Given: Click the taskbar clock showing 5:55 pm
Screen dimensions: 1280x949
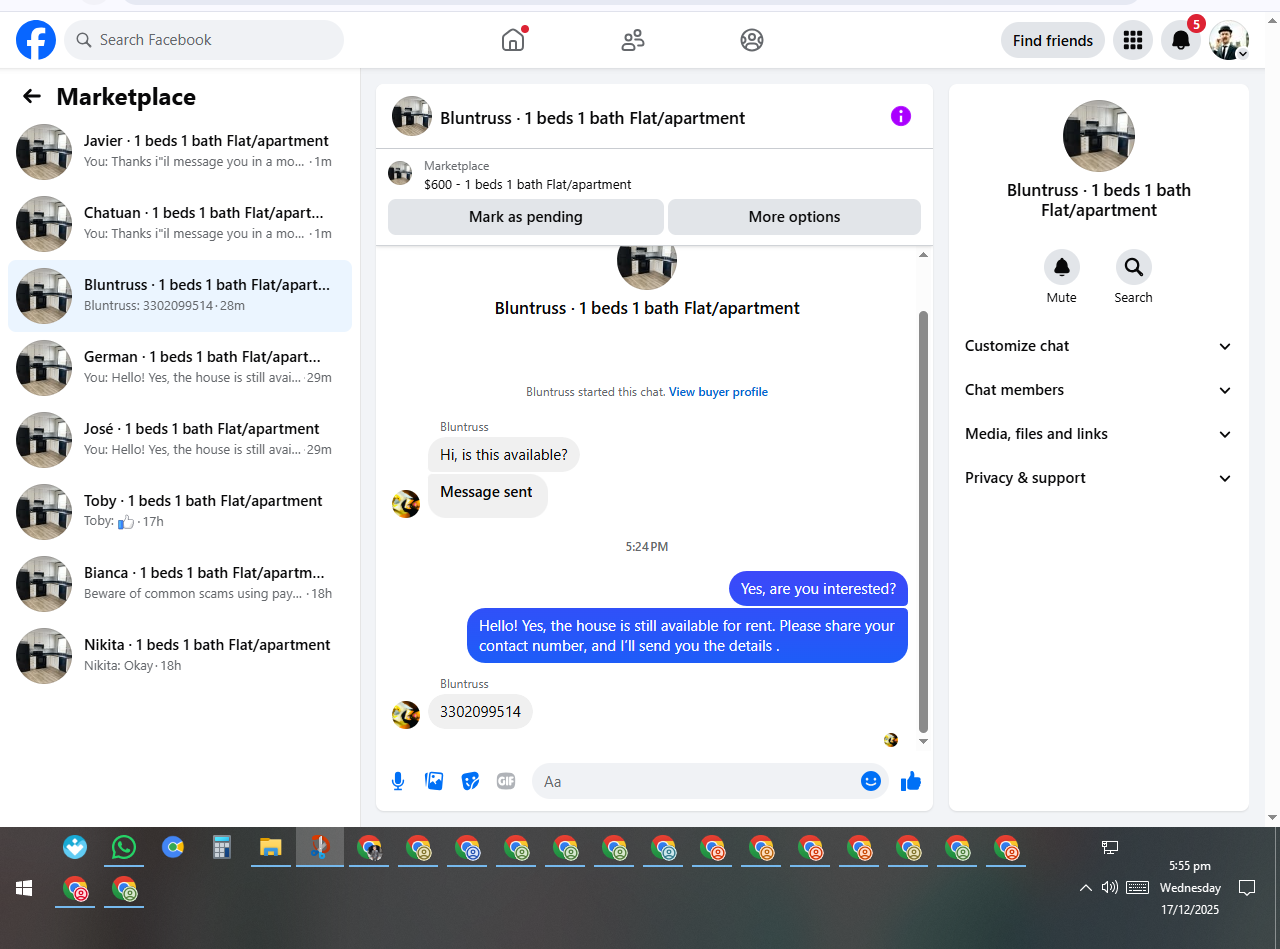Looking at the screenshot, I should pos(1190,887).
